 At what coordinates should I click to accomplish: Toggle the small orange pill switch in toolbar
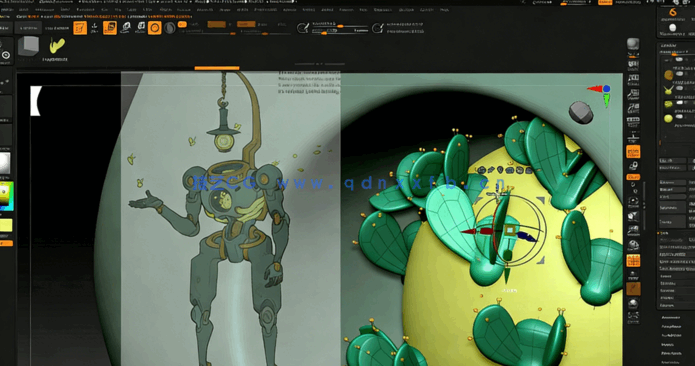(x=182, y=24)
